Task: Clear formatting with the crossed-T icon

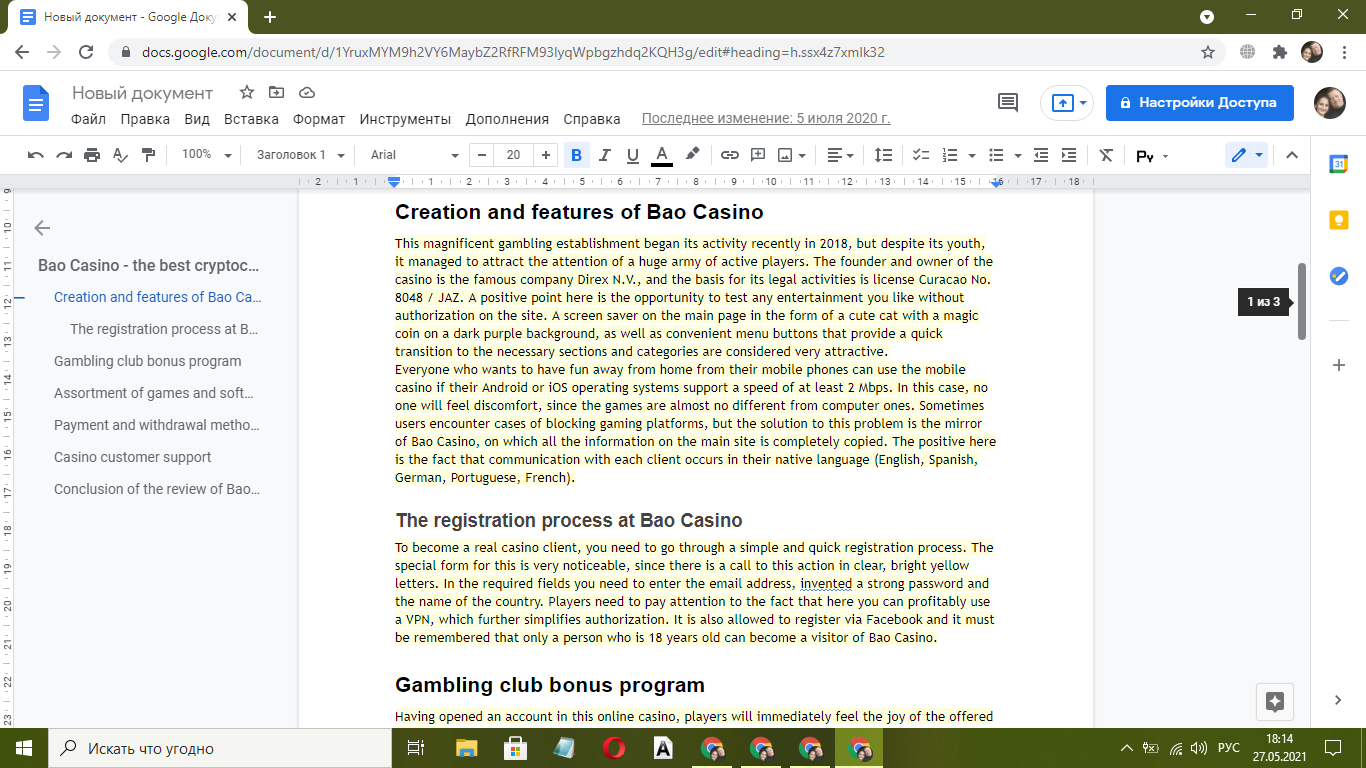Action: point(1106,155)
